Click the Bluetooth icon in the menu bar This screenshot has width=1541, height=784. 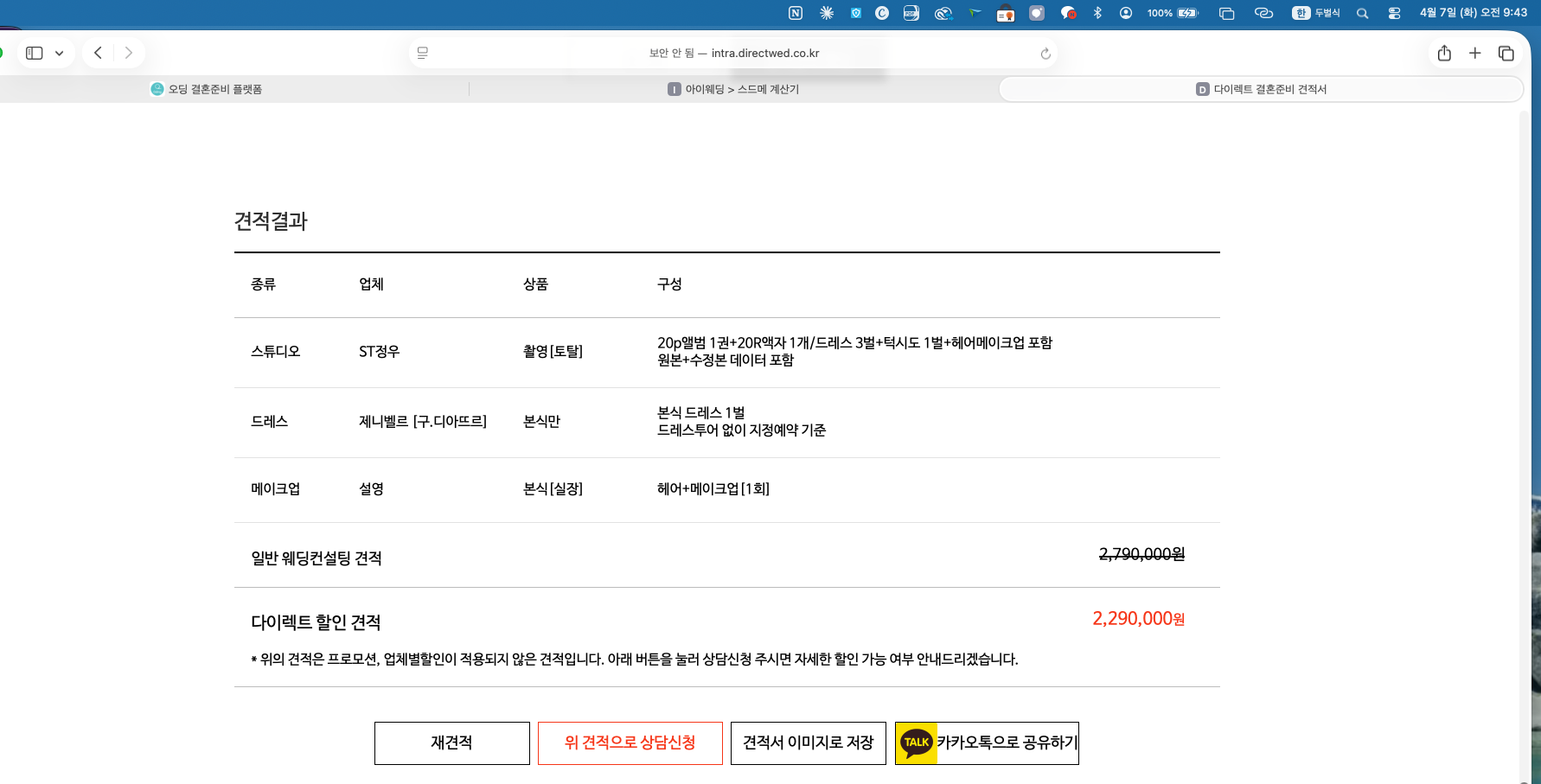coord(1097,13)
